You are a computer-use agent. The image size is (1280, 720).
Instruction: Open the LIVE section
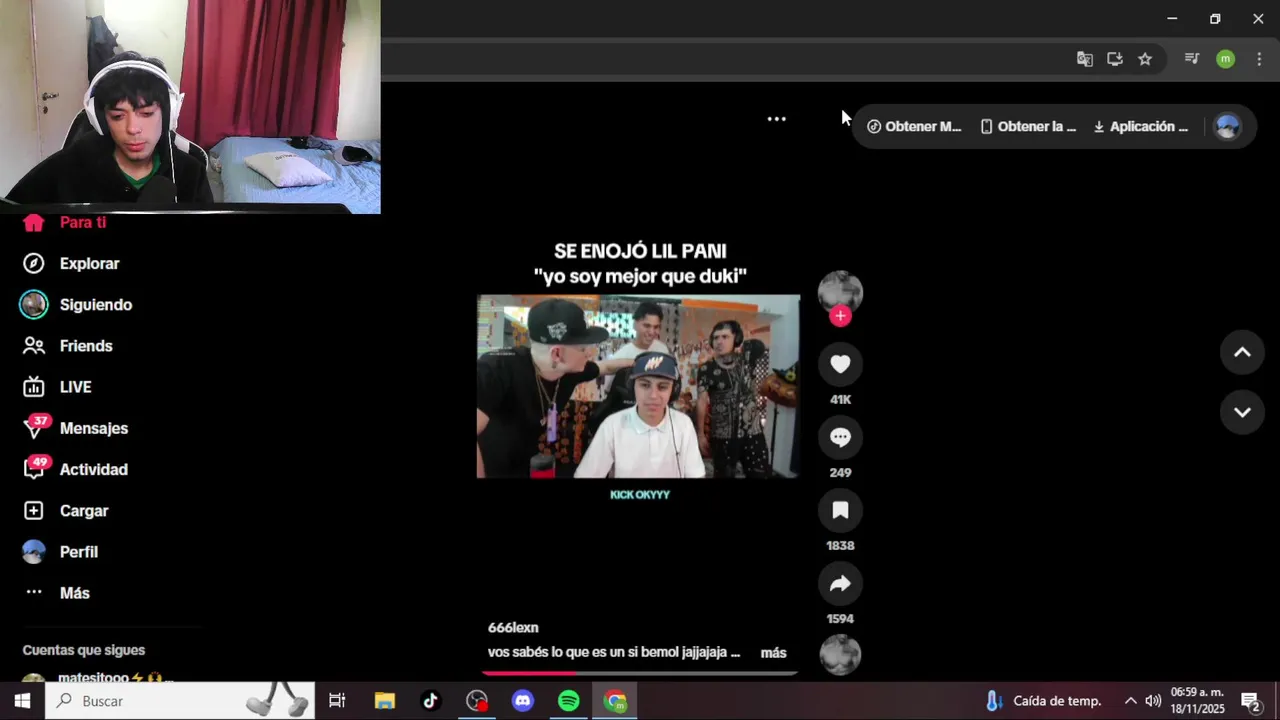point(58,387)
